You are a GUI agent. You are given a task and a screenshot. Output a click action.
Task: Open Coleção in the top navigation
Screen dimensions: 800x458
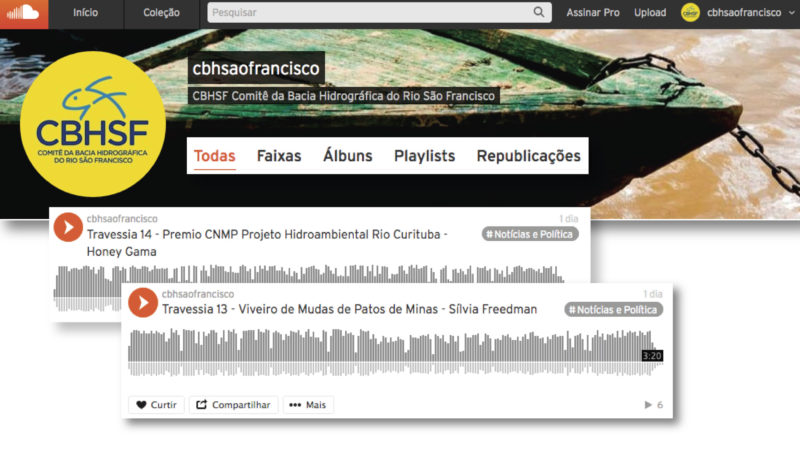pos(161,13)
